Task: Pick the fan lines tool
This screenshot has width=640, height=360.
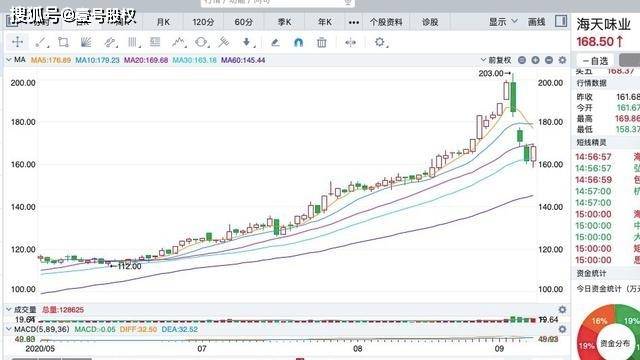Action: tap(86, 42)
